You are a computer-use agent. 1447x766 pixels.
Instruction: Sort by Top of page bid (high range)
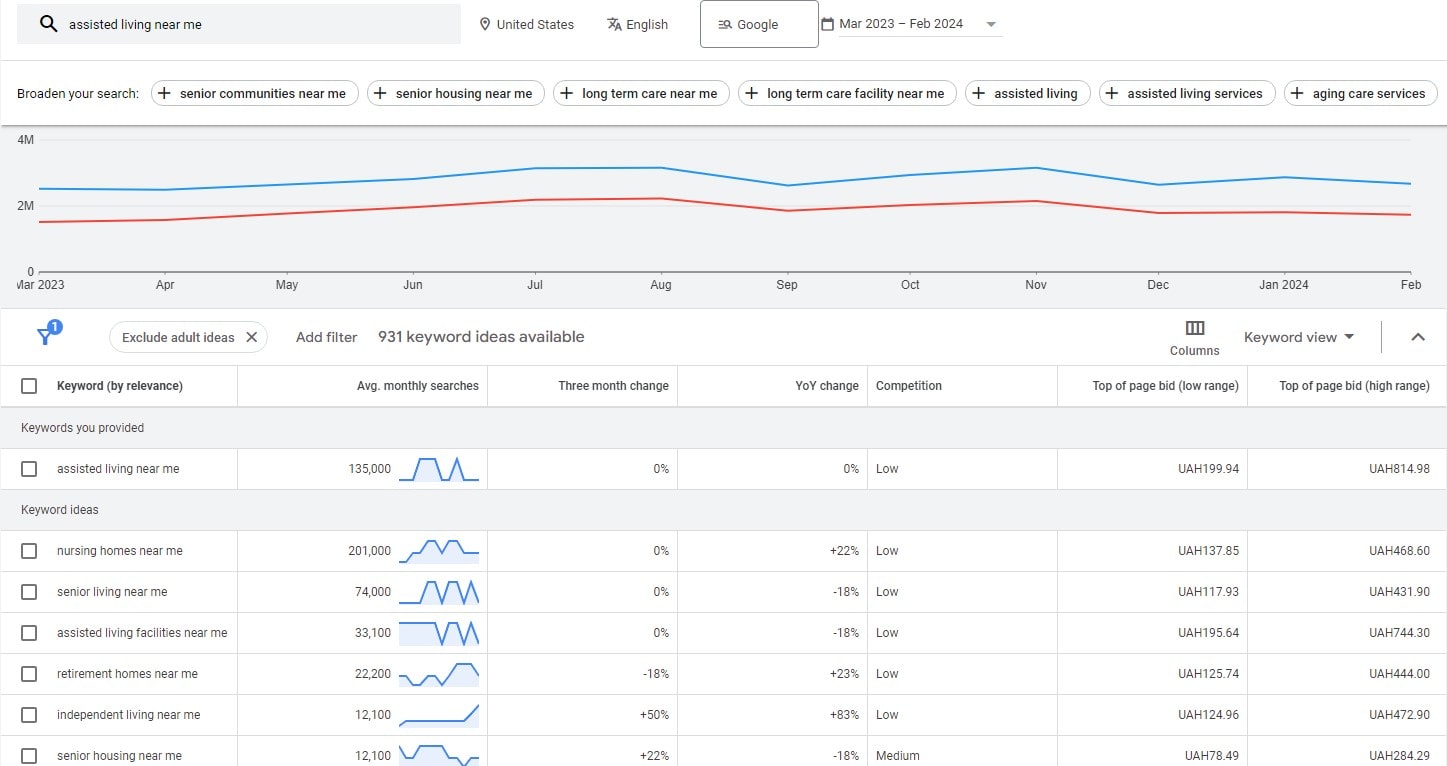tap(1354, 386)
